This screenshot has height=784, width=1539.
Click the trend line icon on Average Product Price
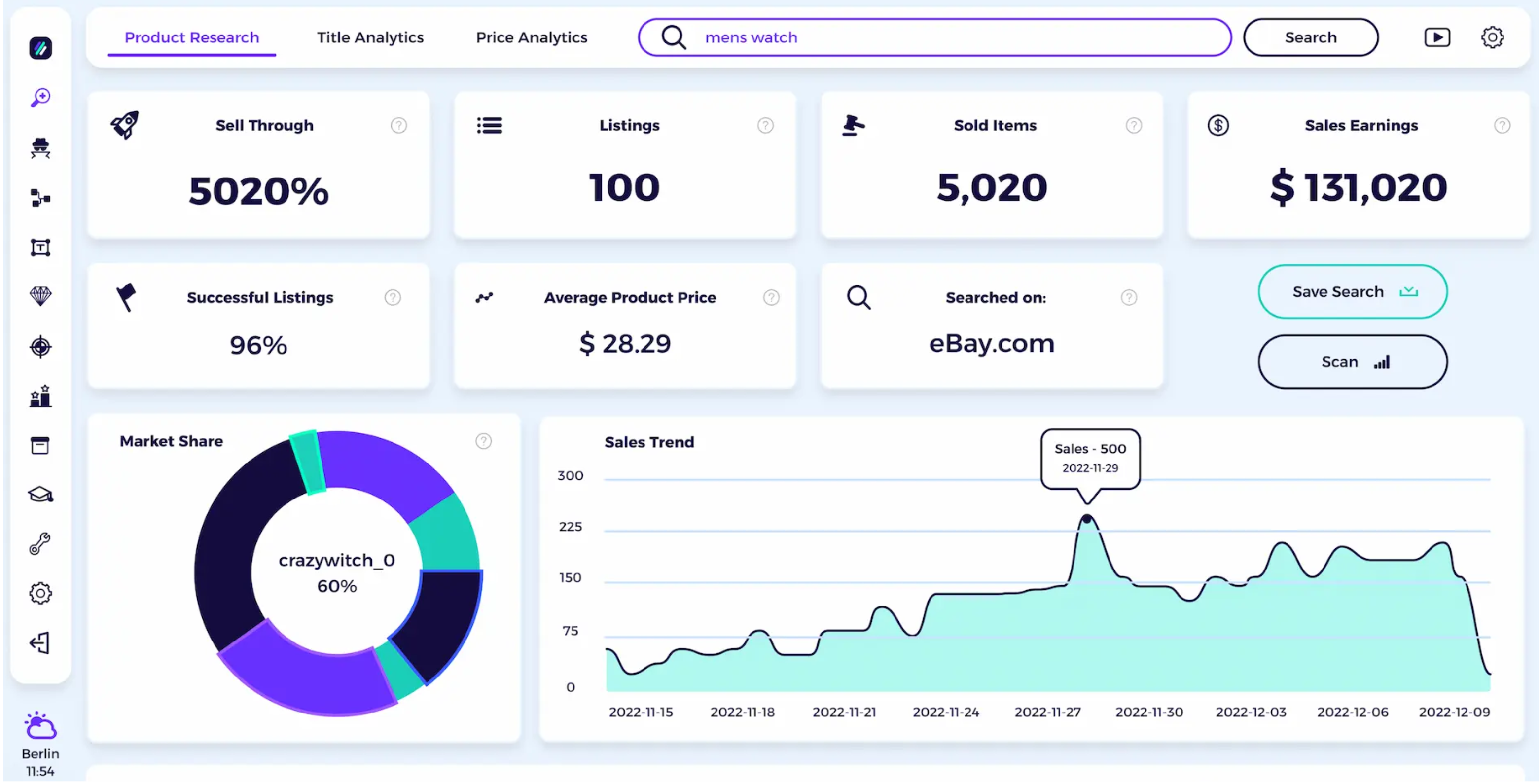pos(484,298)
